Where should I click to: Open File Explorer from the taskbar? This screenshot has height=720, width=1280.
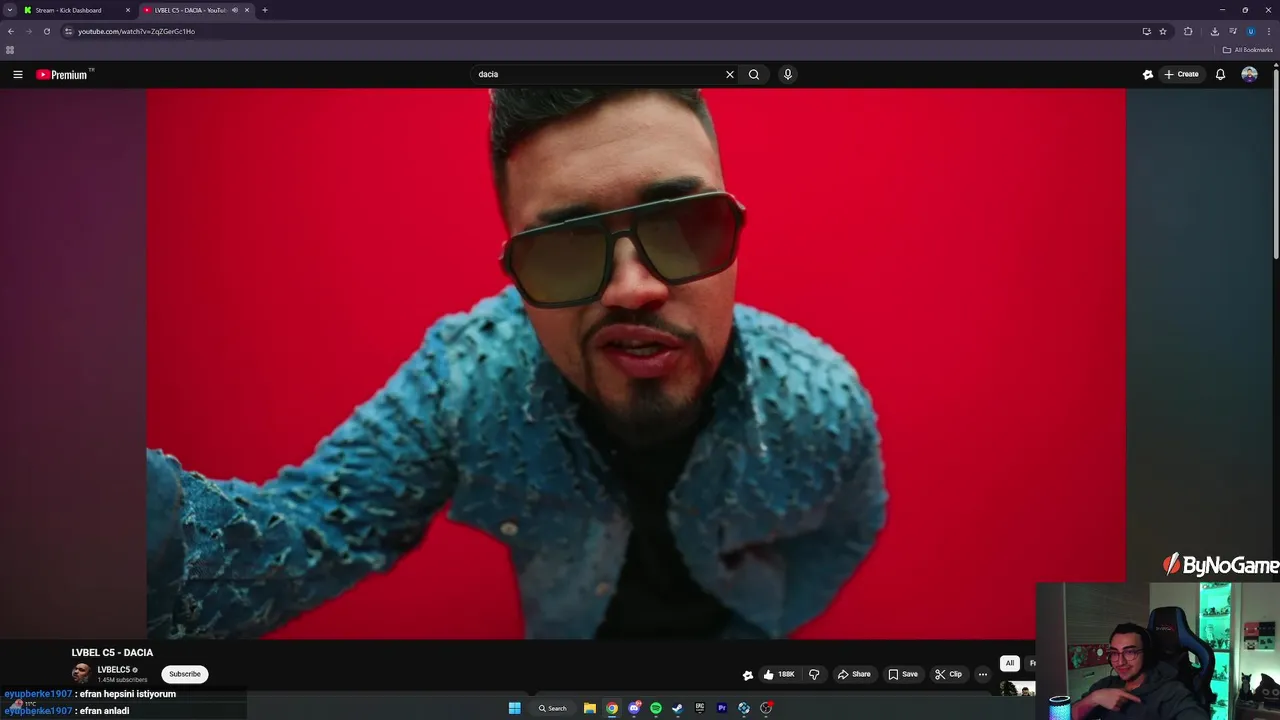pyautogui.click(x=590, y=708)
